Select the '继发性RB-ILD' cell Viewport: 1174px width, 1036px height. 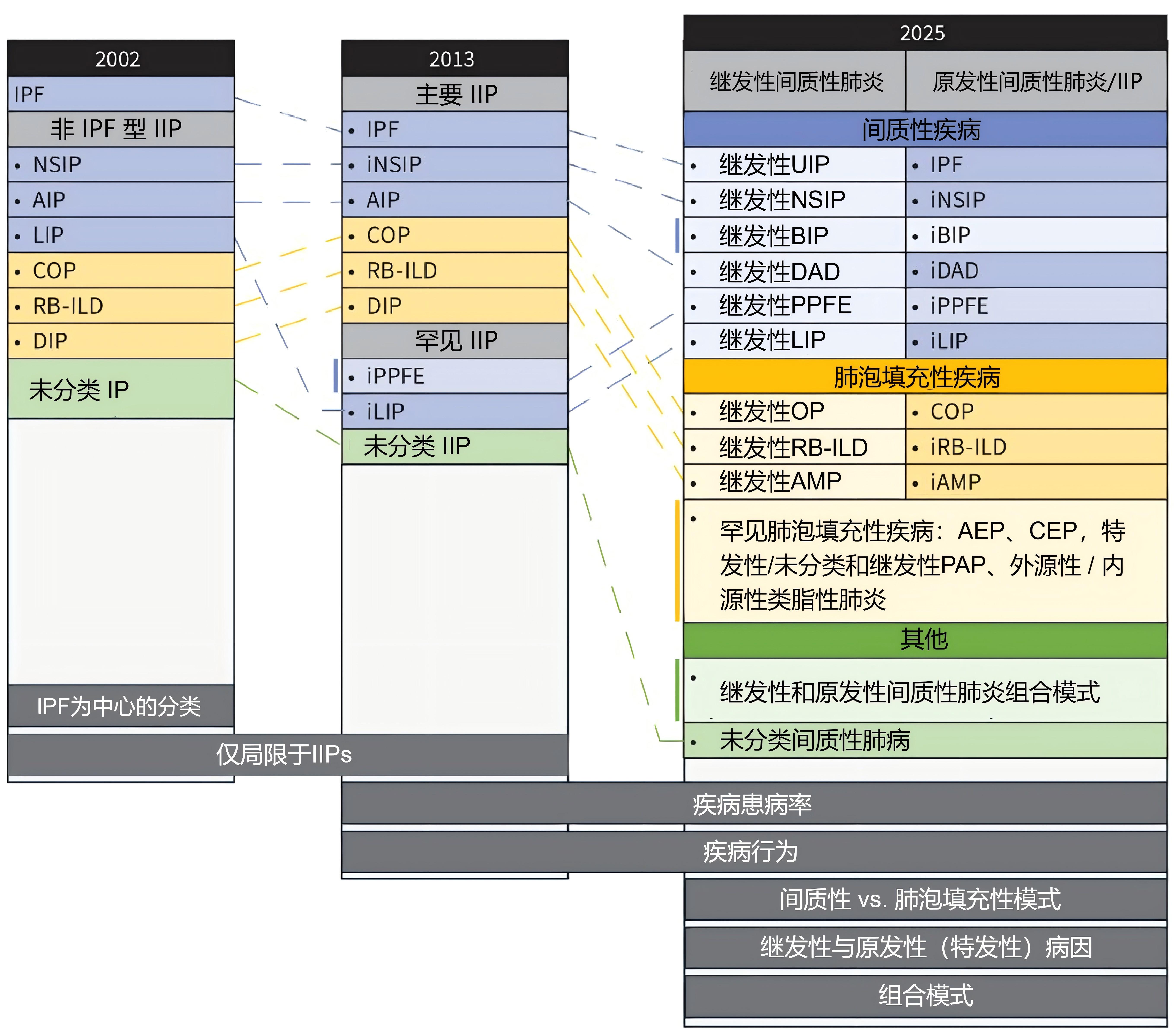(x=795, y=447)
